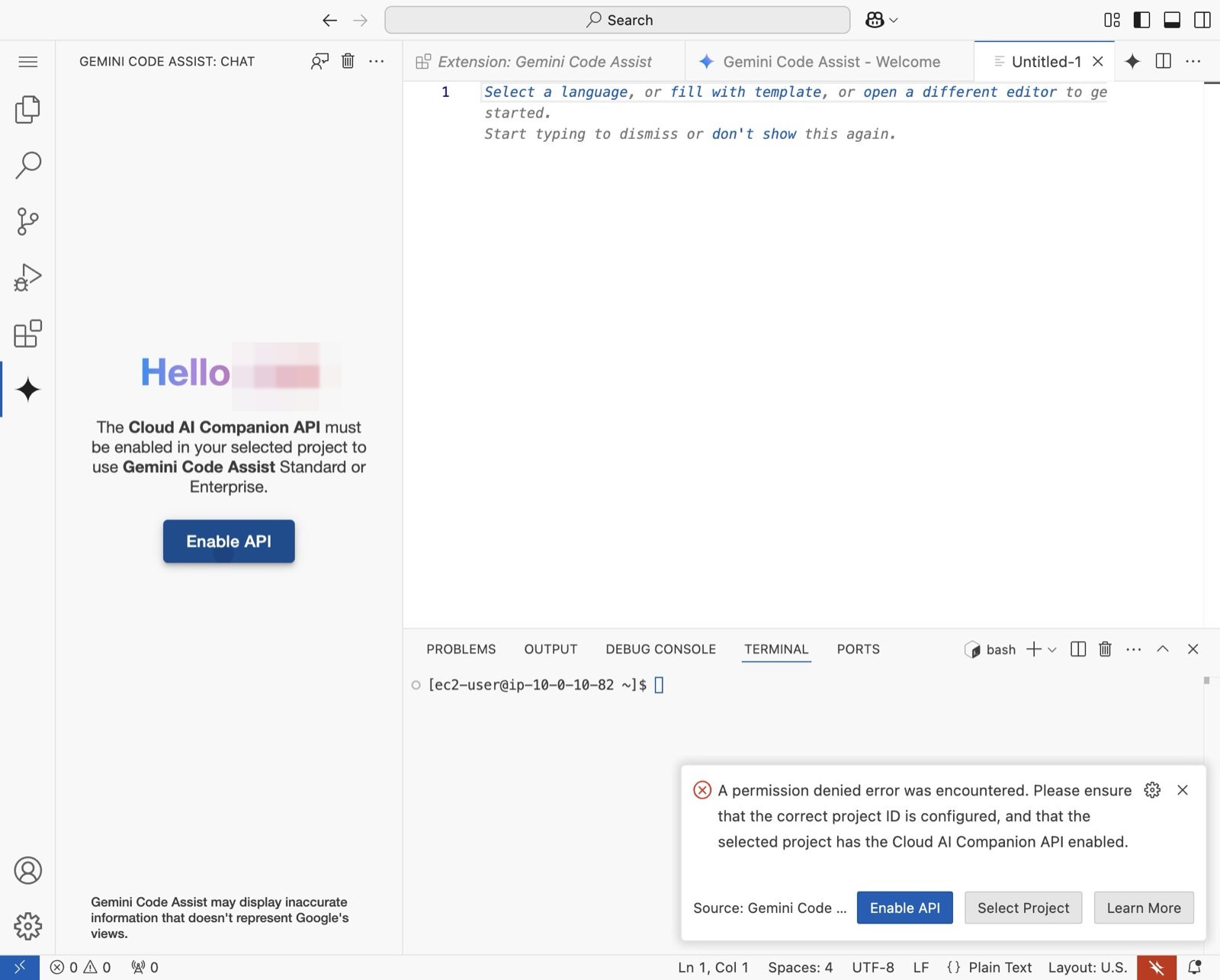Change indentation via Spaces: 4
Screen dimensions: 1220x980
point(800,967)
